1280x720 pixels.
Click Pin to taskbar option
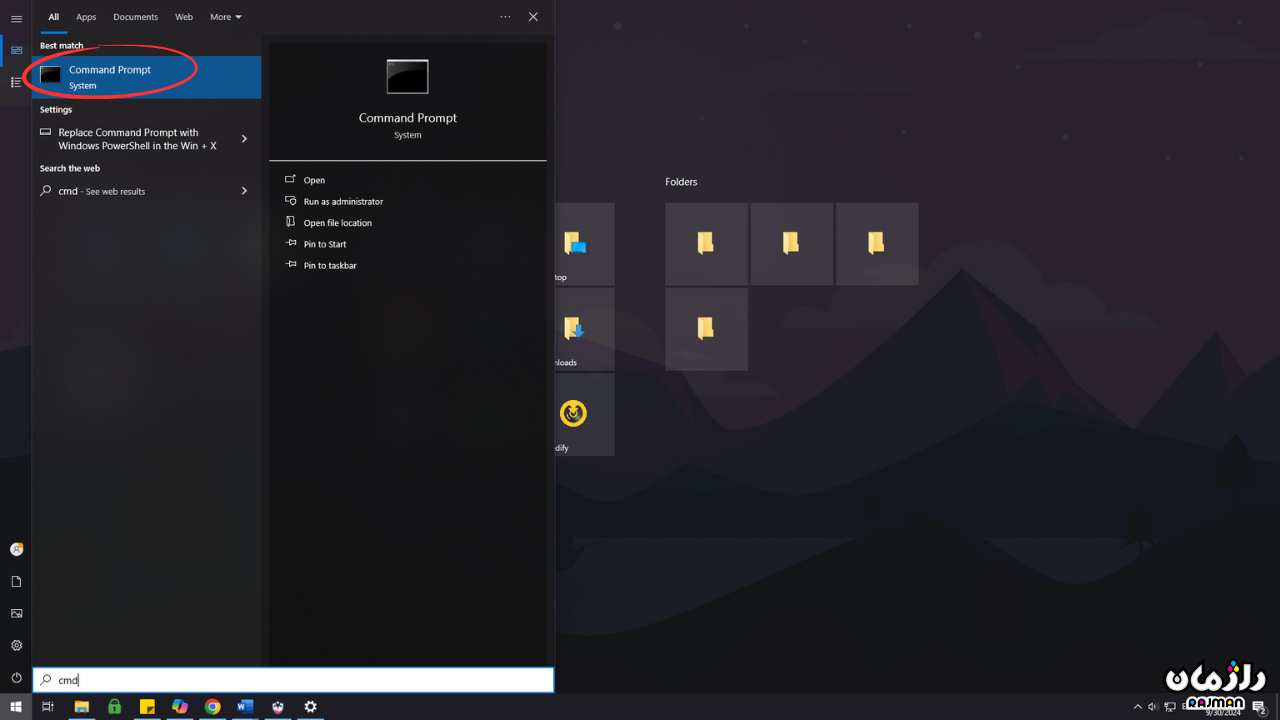[330, 266]
